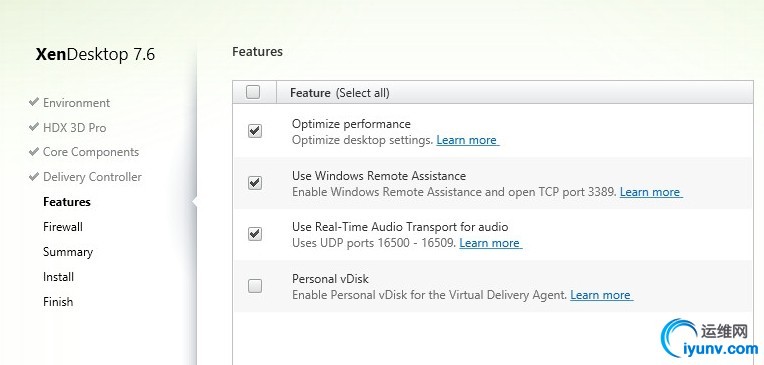The height and width of the screenshot is (365, 764).
Task: Click the checkmark icon beside Core Components
Action: click(34, 151)
